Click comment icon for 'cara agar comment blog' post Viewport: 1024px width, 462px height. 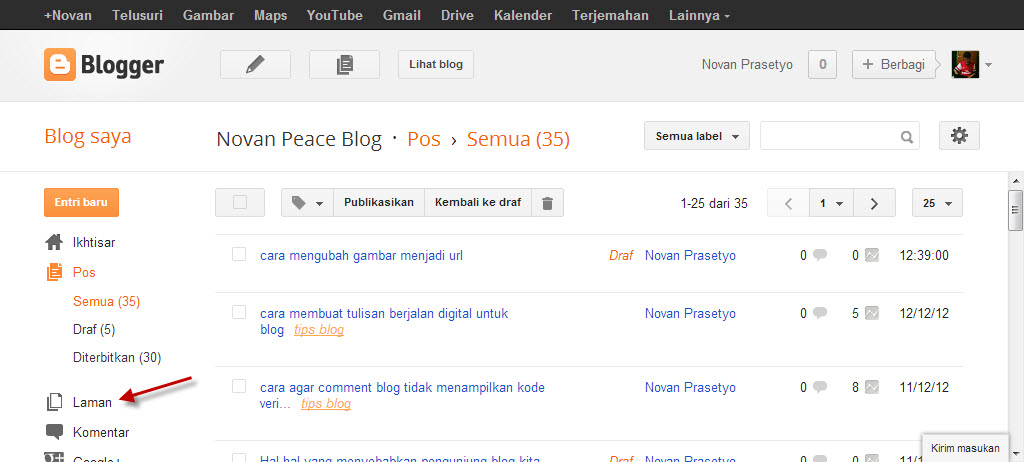pos(820,388)
